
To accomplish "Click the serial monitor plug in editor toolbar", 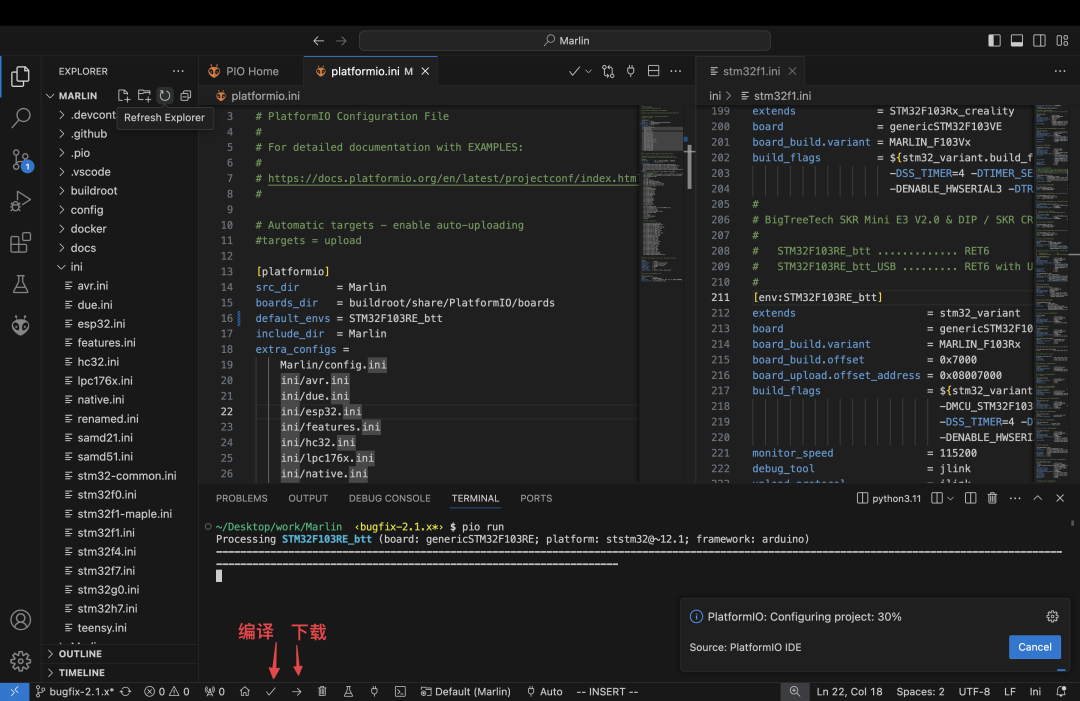I will click(x=630, y=71).
